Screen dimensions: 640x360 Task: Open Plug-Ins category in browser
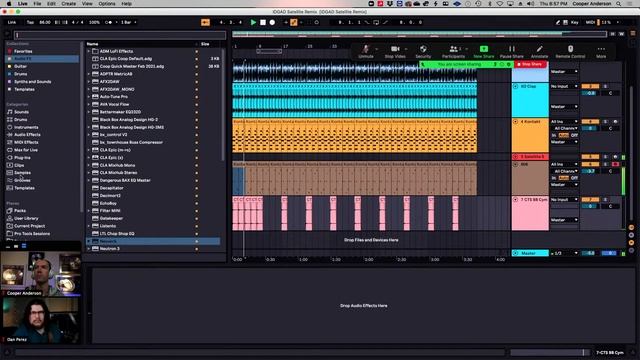tap(22, 158)
